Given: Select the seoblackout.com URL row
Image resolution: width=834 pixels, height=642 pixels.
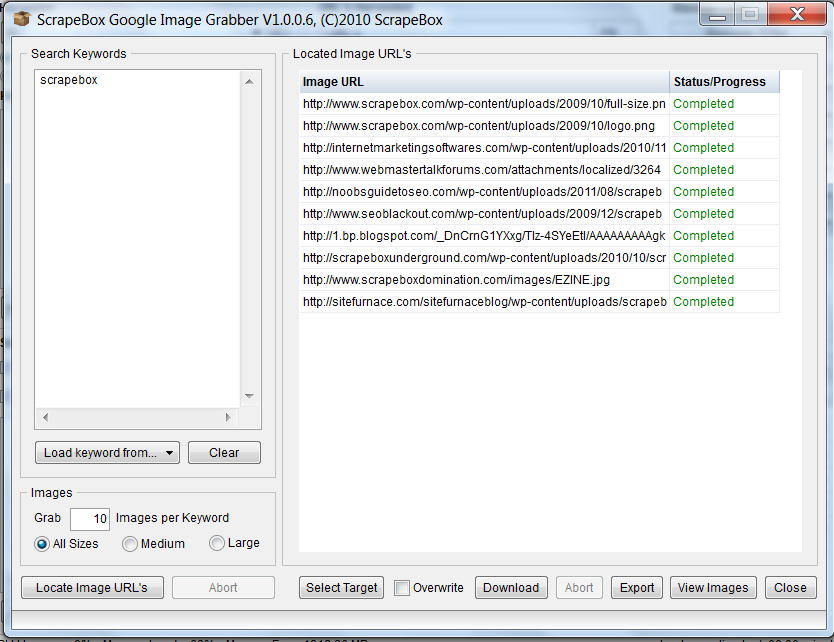Looking at the screenshot, I should pos(539,214).
